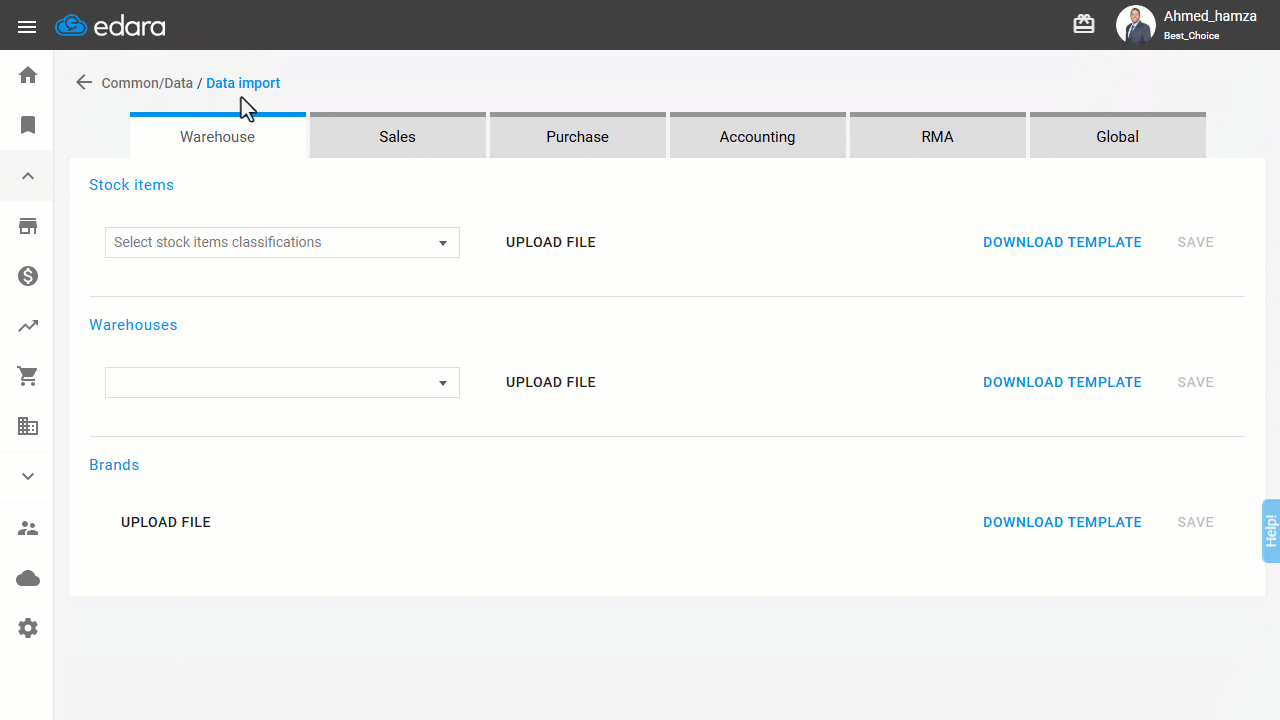The height and width of the screenshot is (720, 1280).
Task: Upload file for Stock items
Action: pos(551,242)
